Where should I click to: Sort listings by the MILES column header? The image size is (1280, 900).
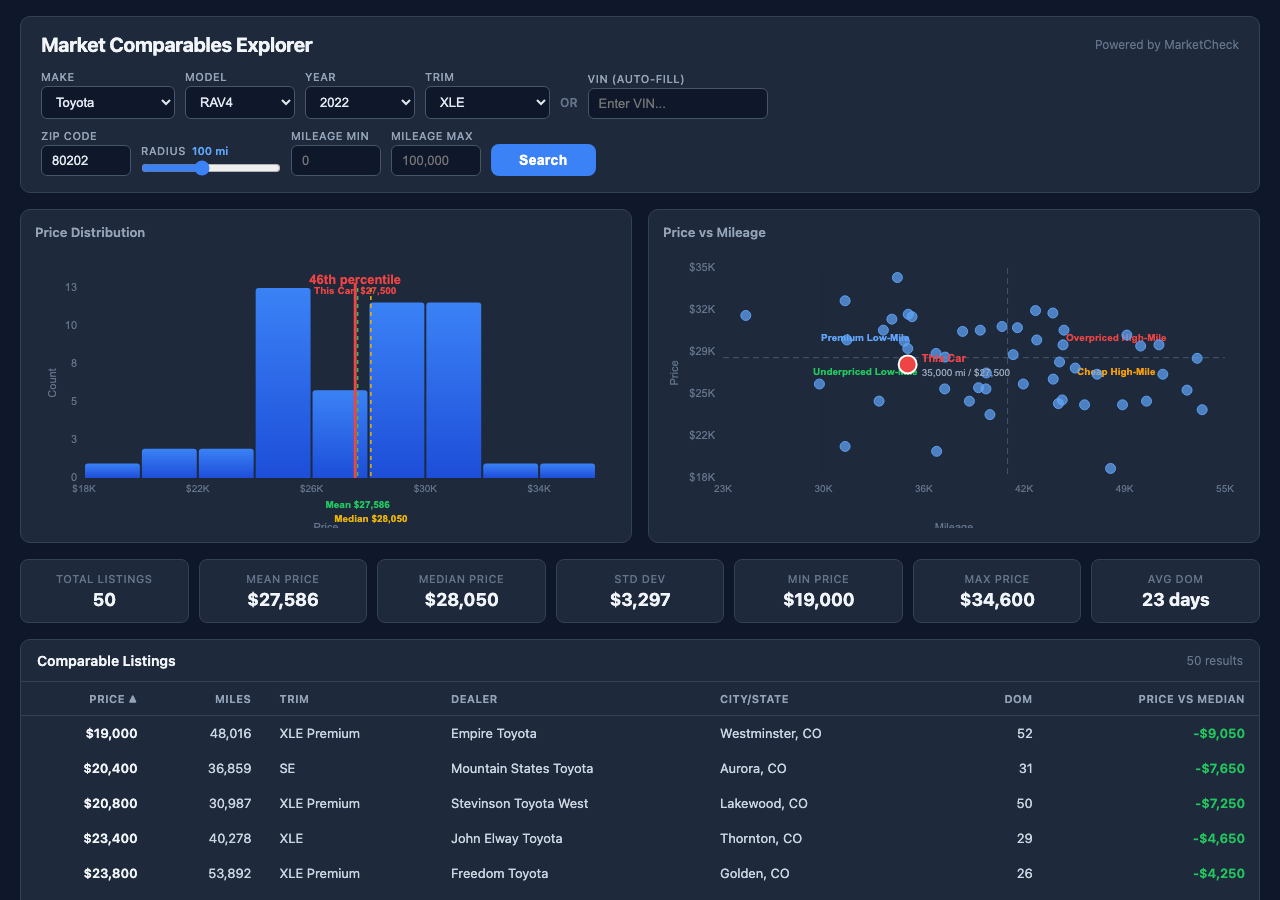tap(233, 699)
